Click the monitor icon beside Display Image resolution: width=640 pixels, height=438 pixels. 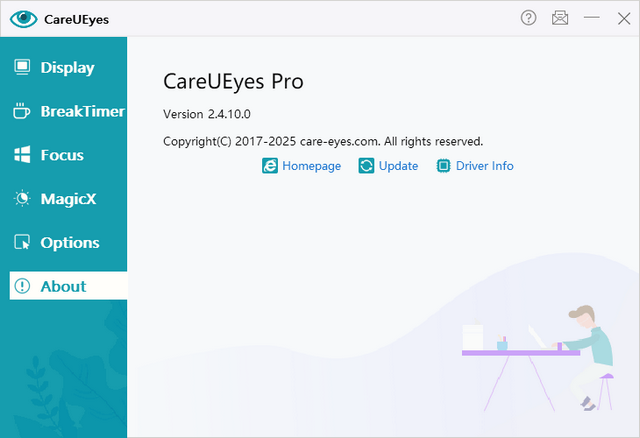click(22, 68)
